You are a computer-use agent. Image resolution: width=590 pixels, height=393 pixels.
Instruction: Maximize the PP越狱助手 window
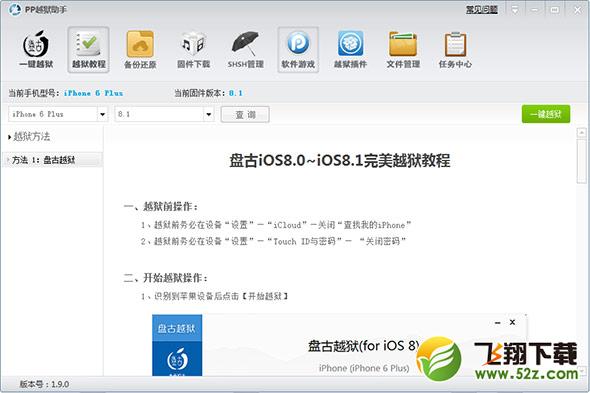tap(555, 10)
